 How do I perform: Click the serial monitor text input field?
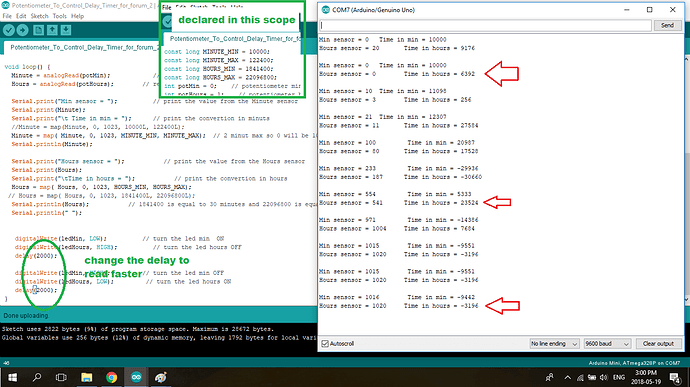point(485,26)
